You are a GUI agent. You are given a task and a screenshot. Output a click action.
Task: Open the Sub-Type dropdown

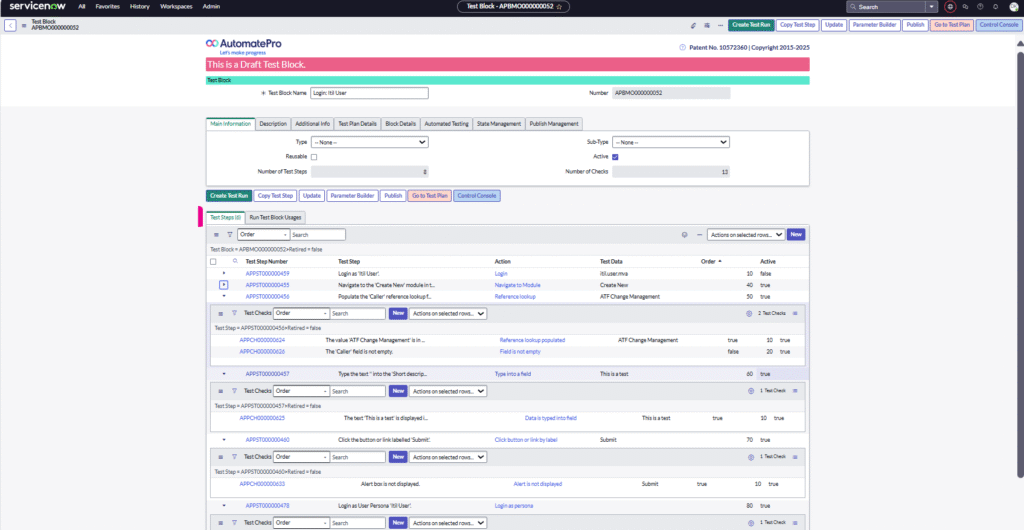(670, 142)
